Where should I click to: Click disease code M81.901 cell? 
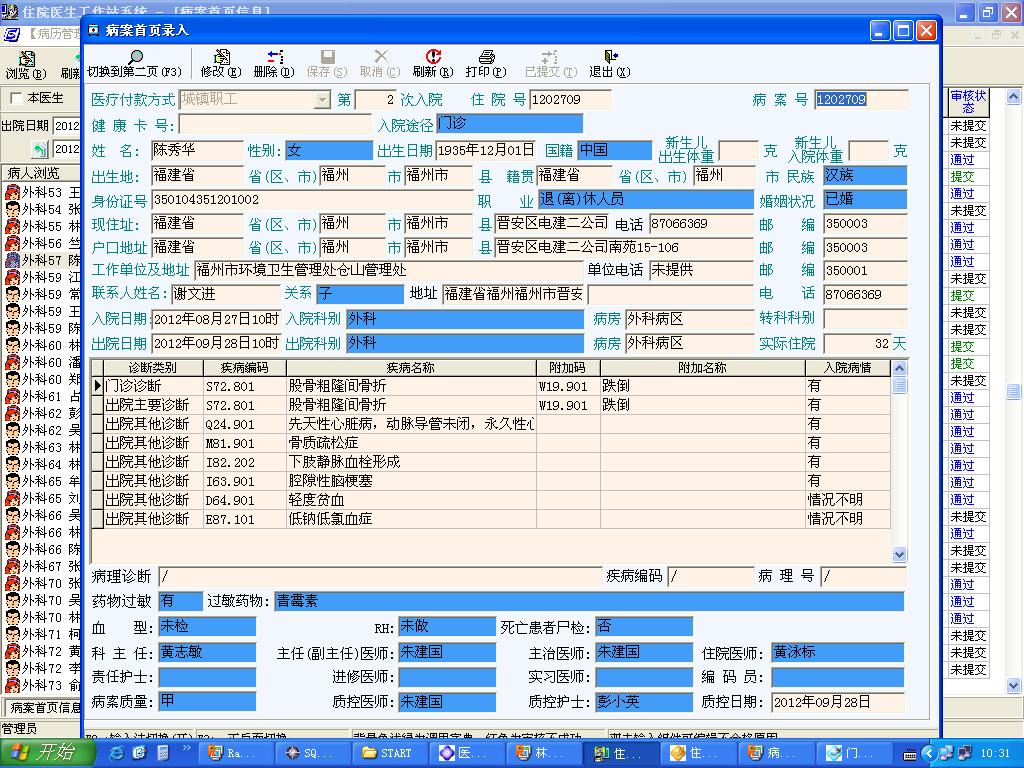pos(244,443)
